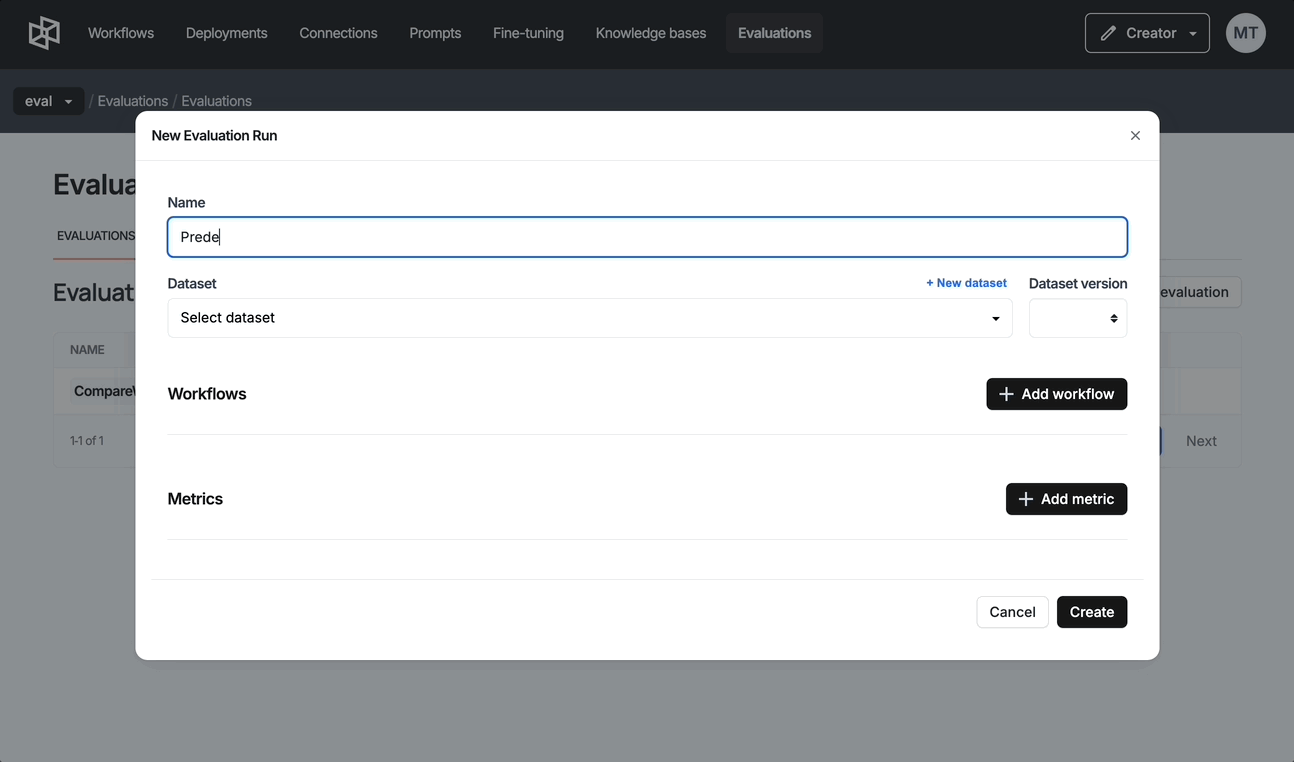Open the Fine-tuning section
The width and height of the screenshot is (1294, 762).
(x=528, y=33)
